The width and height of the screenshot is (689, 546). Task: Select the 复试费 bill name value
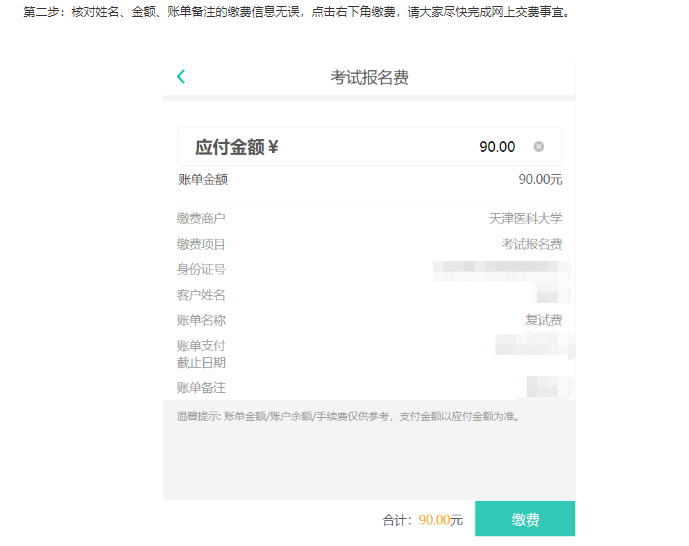pos(544,320)
